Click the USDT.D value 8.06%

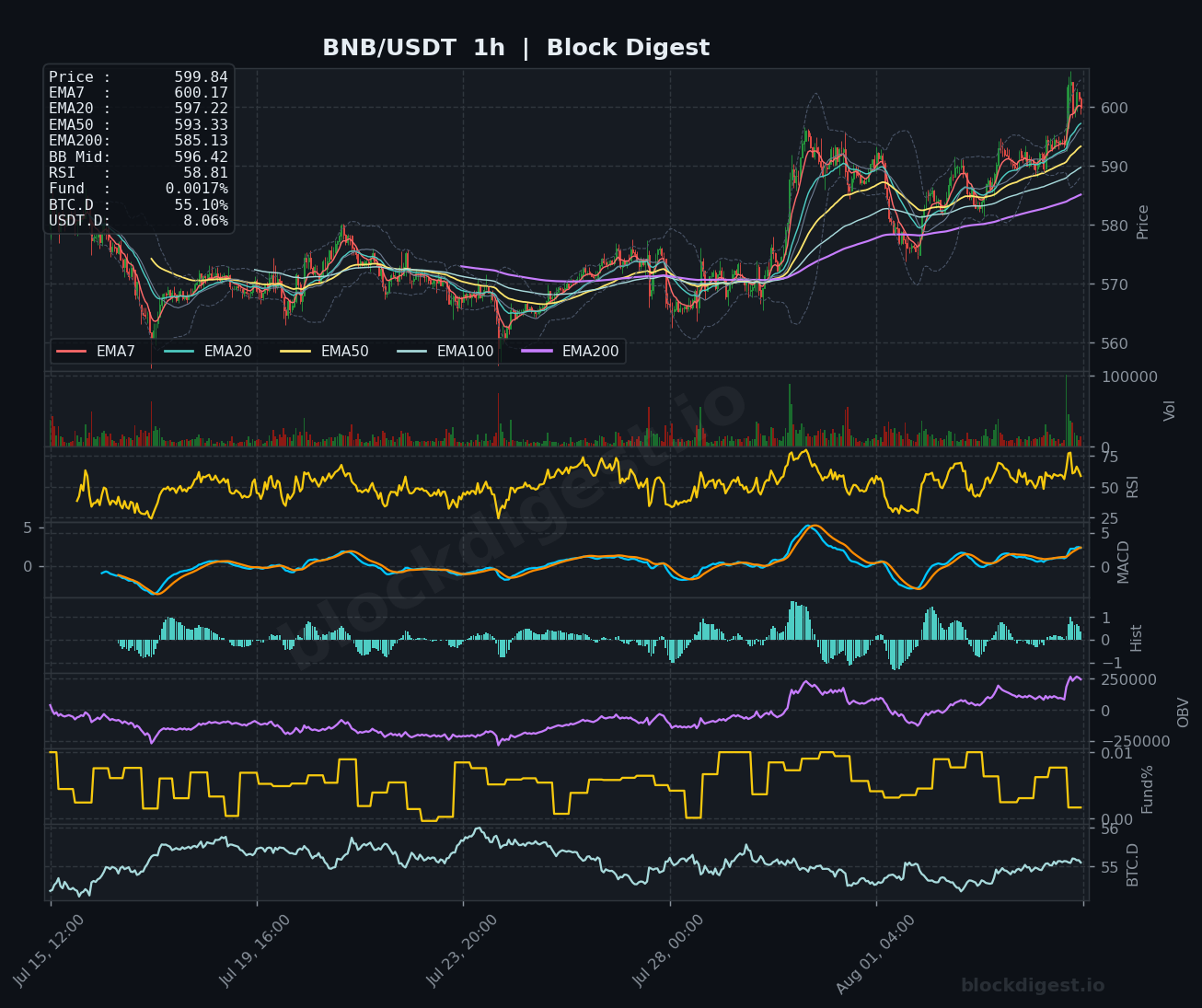pos(205,221)
